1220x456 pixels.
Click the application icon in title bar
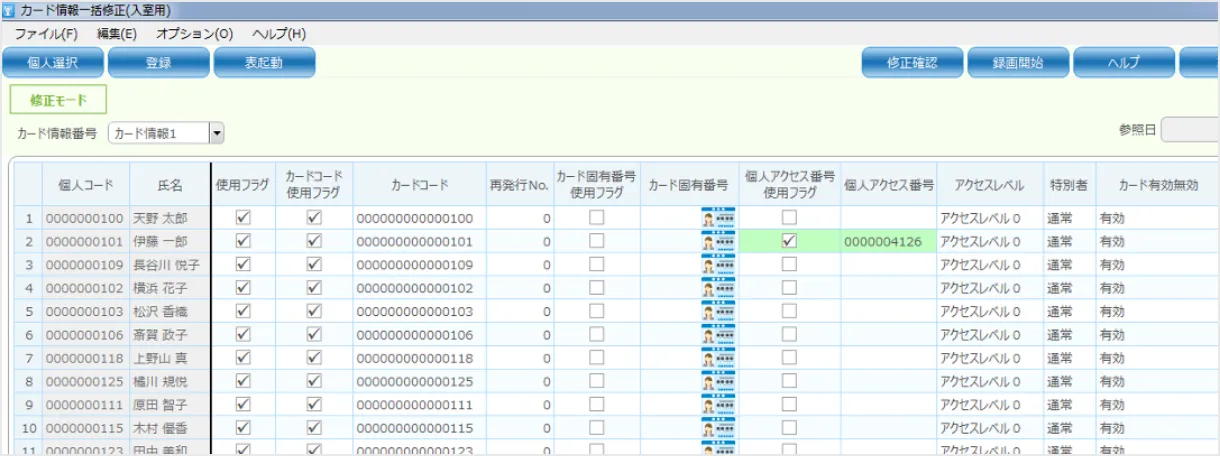(x=9, y=9)
